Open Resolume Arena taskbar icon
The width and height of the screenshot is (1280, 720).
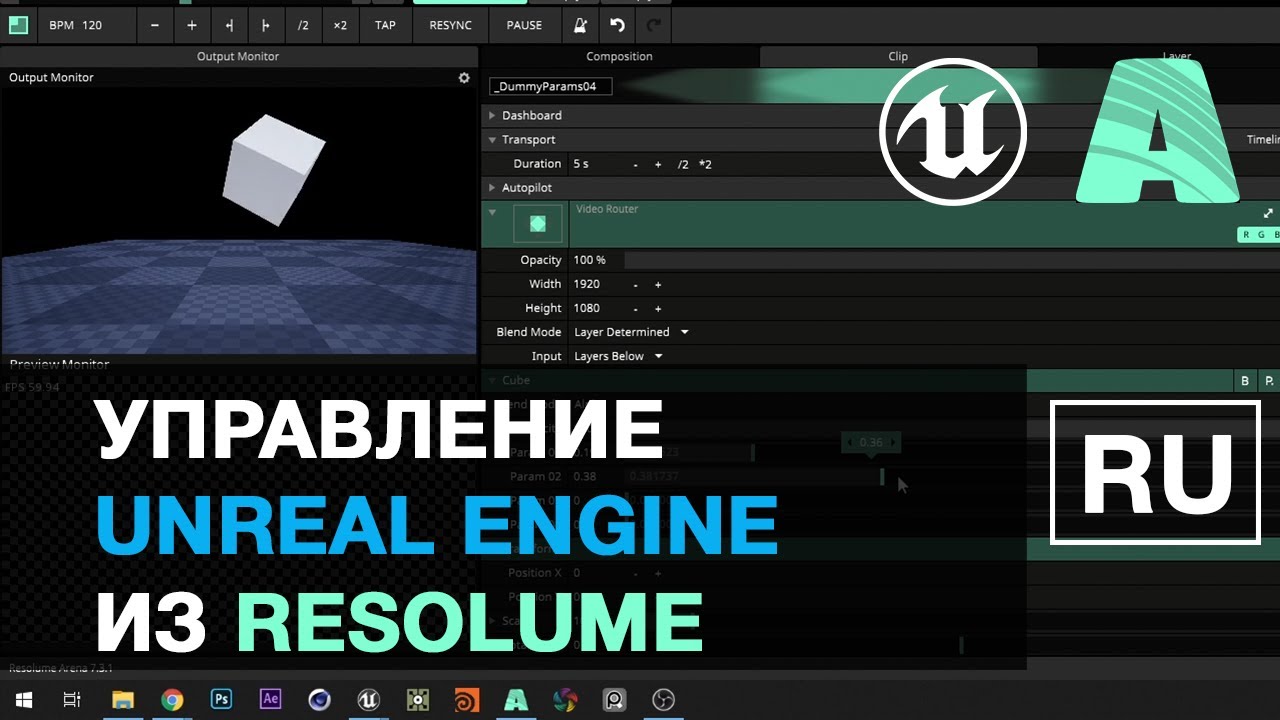pyautogui.click(x=516, y=699)
